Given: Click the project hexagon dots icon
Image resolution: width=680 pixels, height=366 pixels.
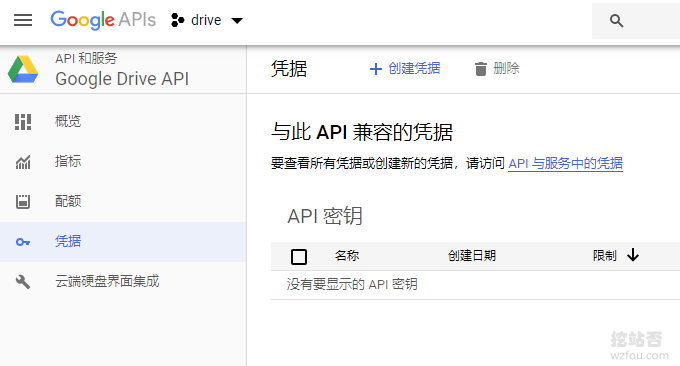Looking at the screenshot, I should coord(177,20).
